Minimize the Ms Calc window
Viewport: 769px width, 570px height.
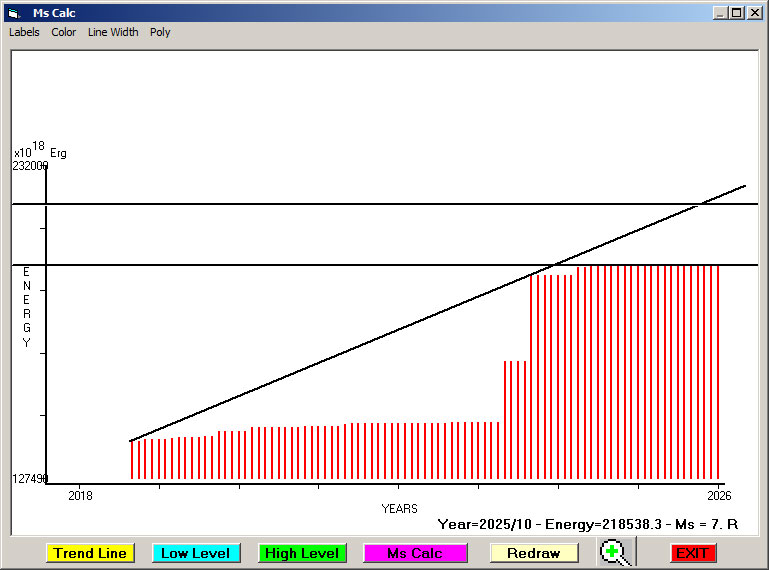coord(720,13)
